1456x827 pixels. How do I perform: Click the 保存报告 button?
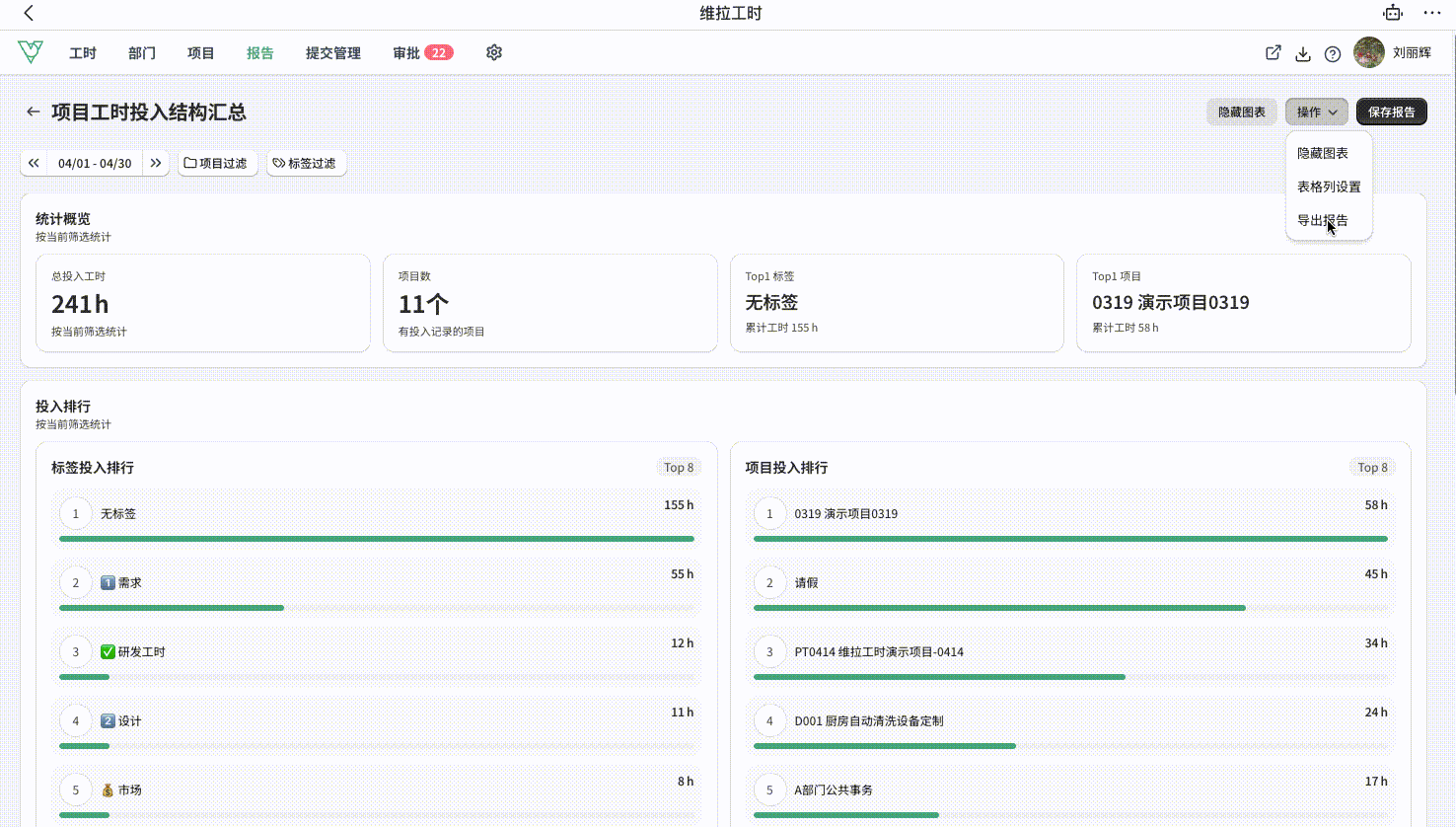1391,112
